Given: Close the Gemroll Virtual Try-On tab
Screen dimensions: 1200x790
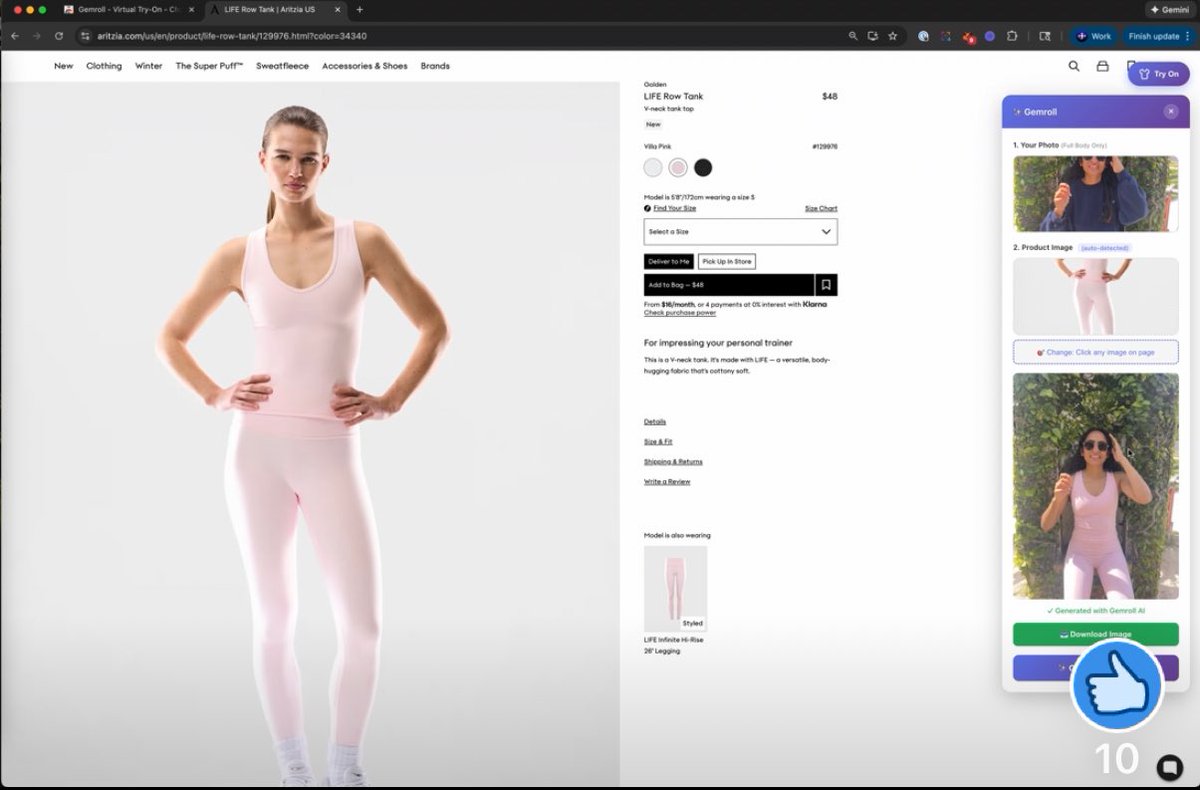Looking at the screenshot, I should (x=191, y=9).
